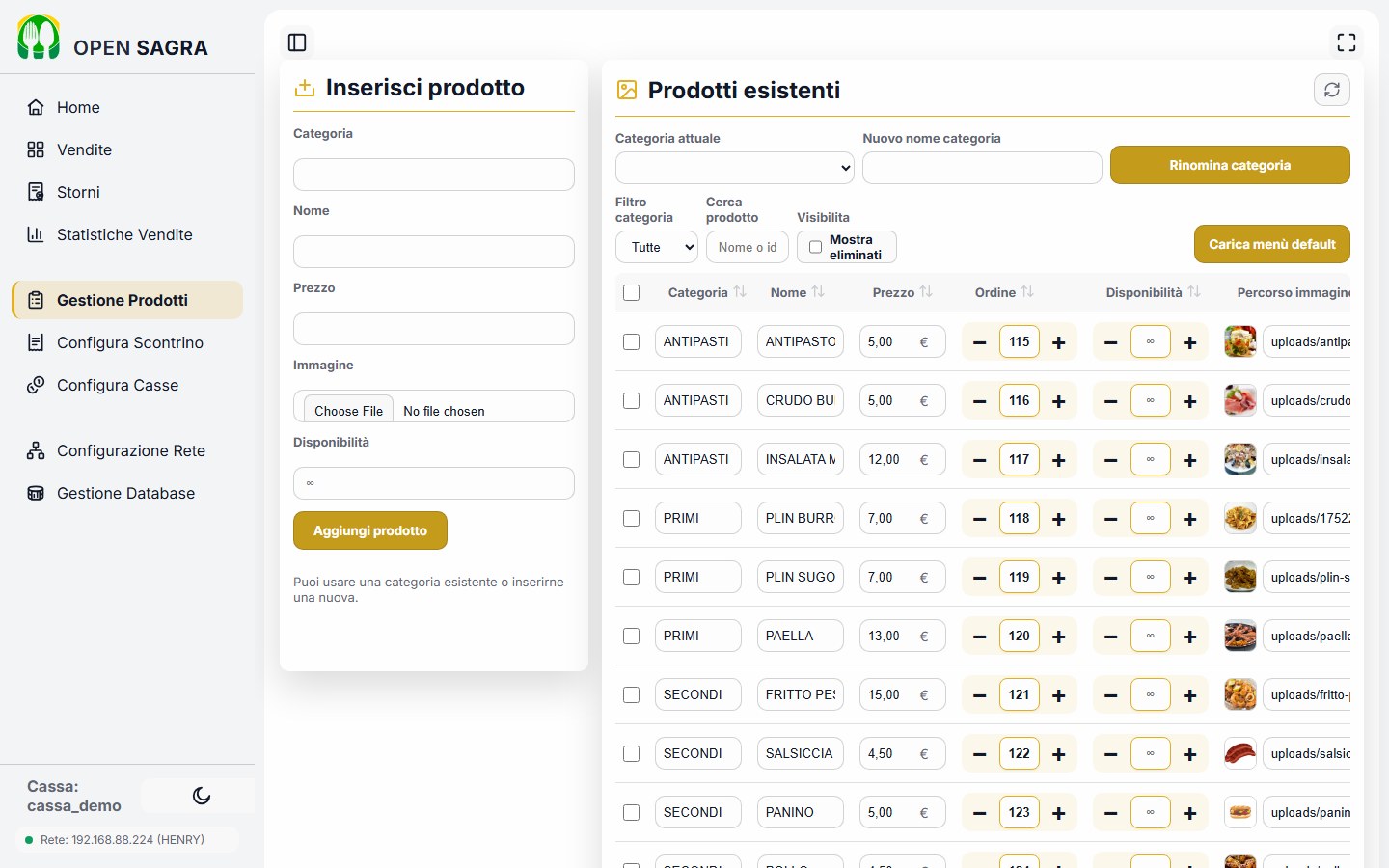Click Choose File for product image

348,410
